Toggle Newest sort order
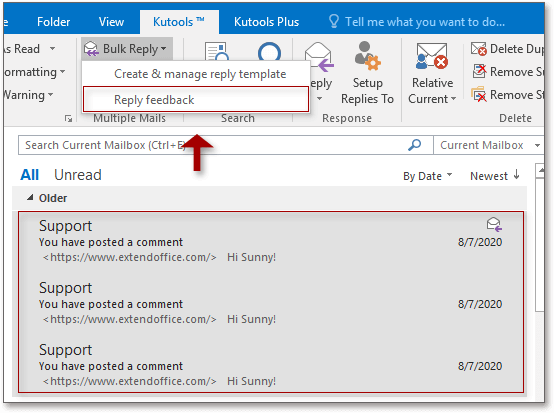Viewport: 554px width, 413px height. 495,176
